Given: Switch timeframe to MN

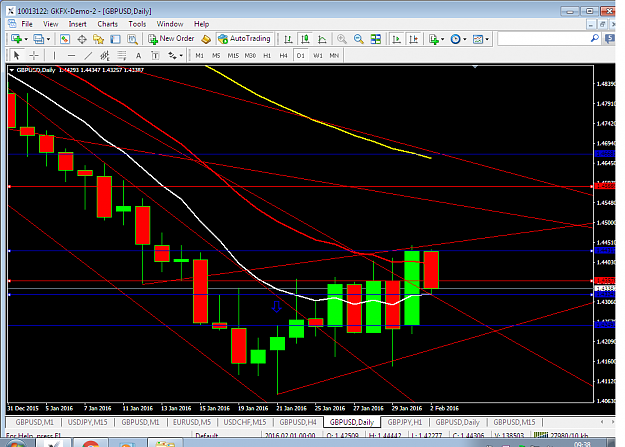Looking at the screenshot, I should coord(334,55).
